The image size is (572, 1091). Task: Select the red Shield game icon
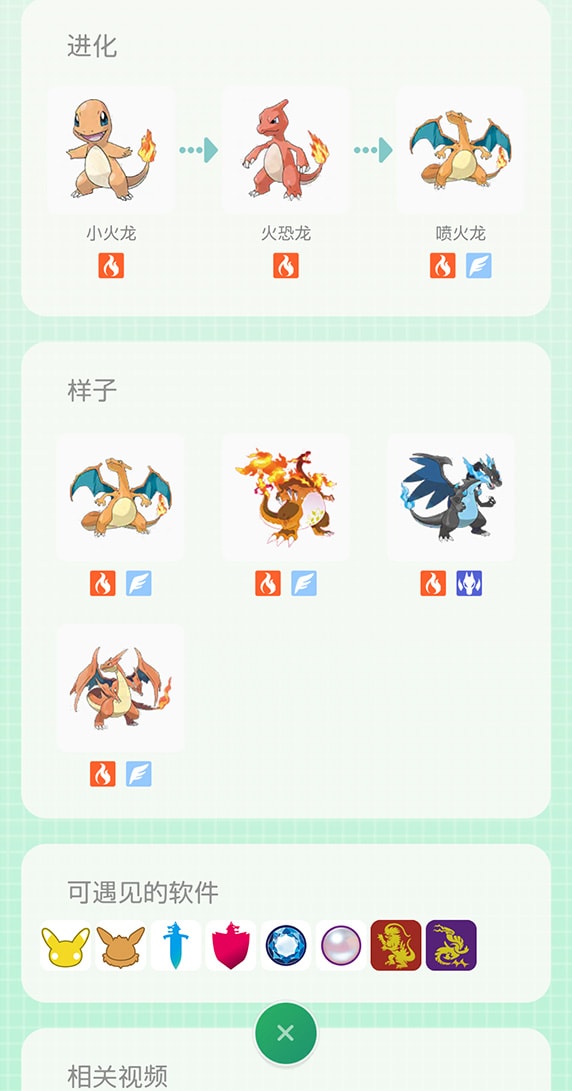tap(230, 945)
